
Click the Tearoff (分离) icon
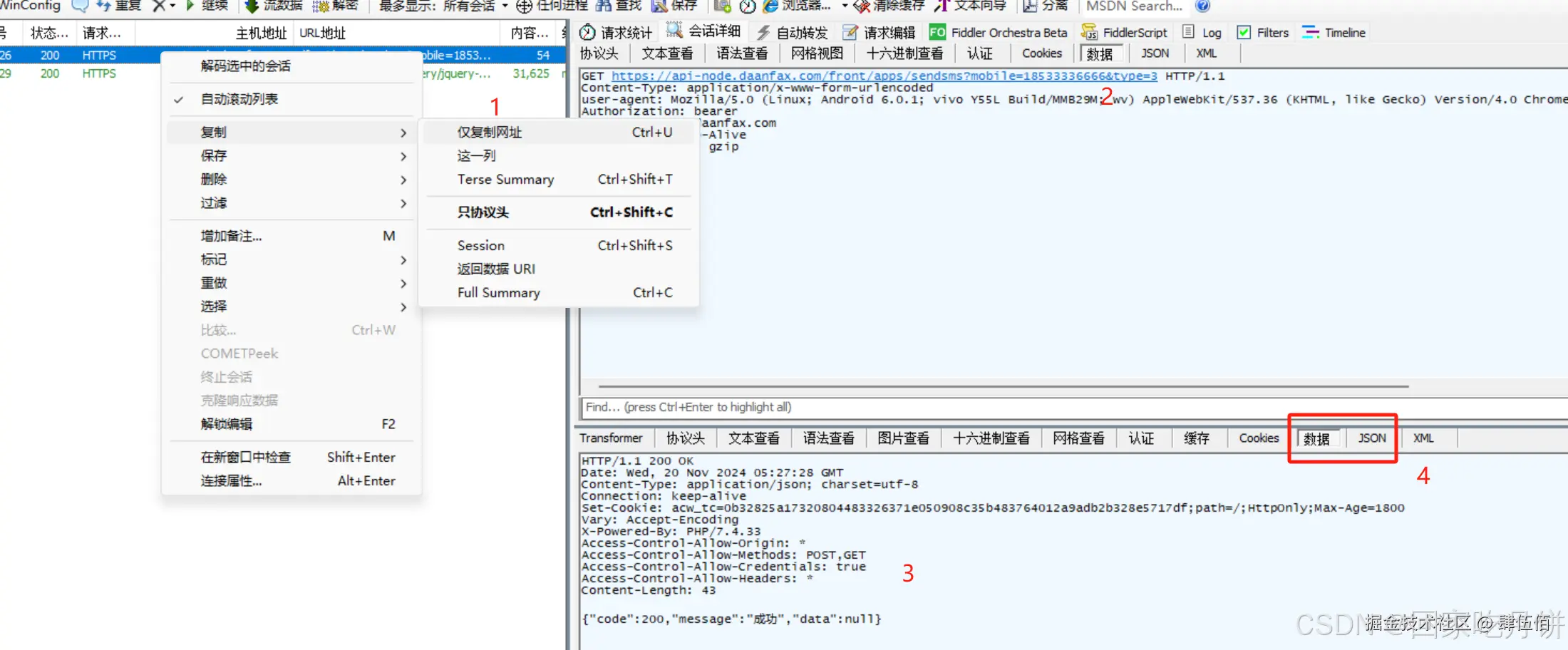pyautogui.click(x=1030, y=6)
